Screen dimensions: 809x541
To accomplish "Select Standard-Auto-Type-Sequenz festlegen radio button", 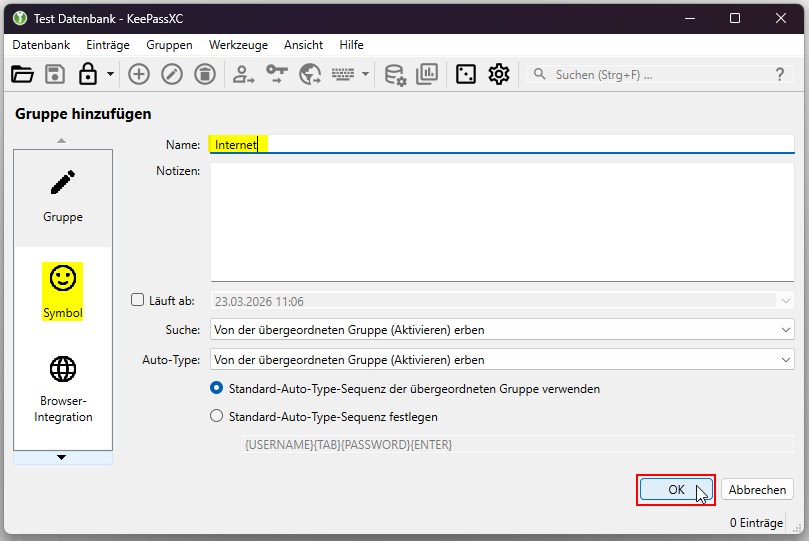I will tap(216, 416).
